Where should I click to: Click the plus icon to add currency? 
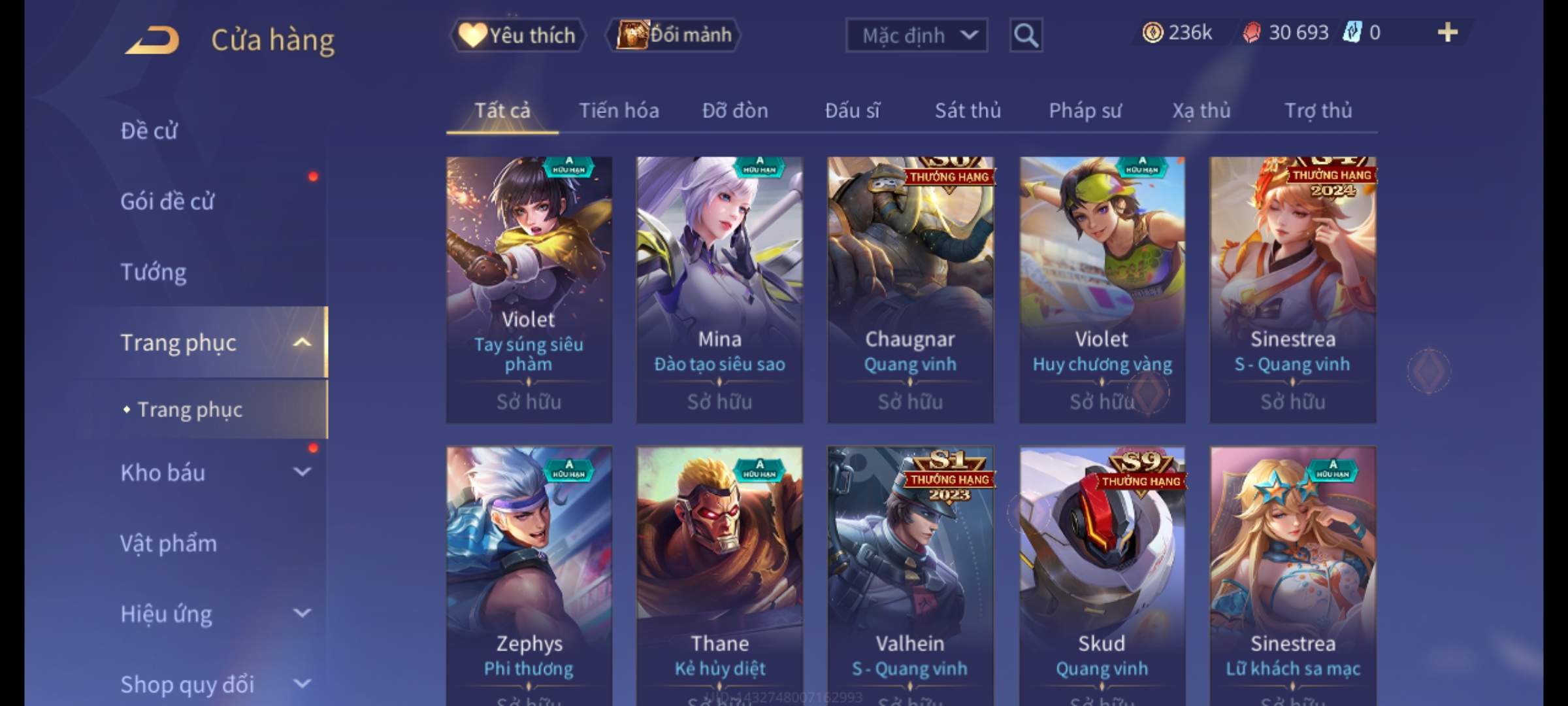(x=1447, y=32)
